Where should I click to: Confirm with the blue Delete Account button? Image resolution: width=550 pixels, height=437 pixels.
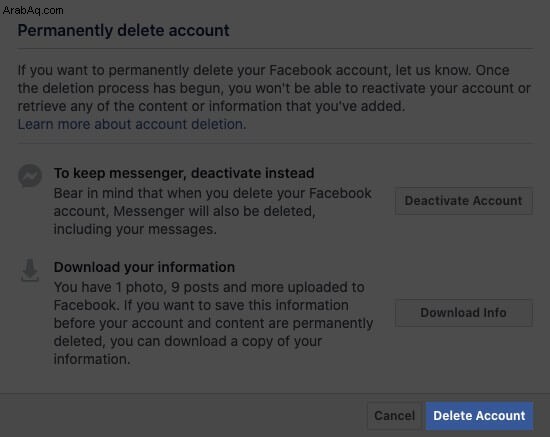tap(479, 416)
